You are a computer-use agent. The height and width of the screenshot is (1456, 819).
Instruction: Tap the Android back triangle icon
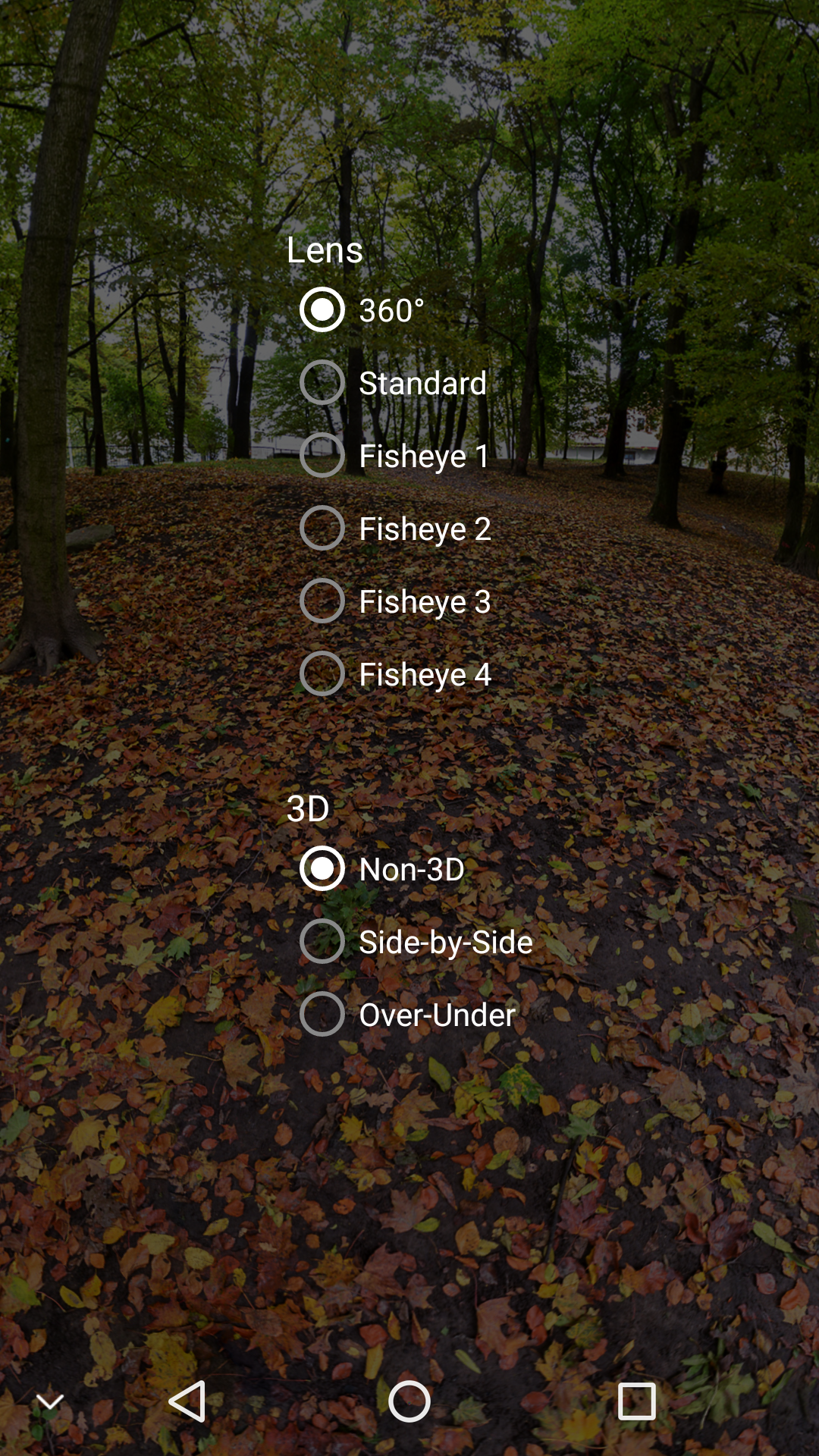[x=187, y=1401]
